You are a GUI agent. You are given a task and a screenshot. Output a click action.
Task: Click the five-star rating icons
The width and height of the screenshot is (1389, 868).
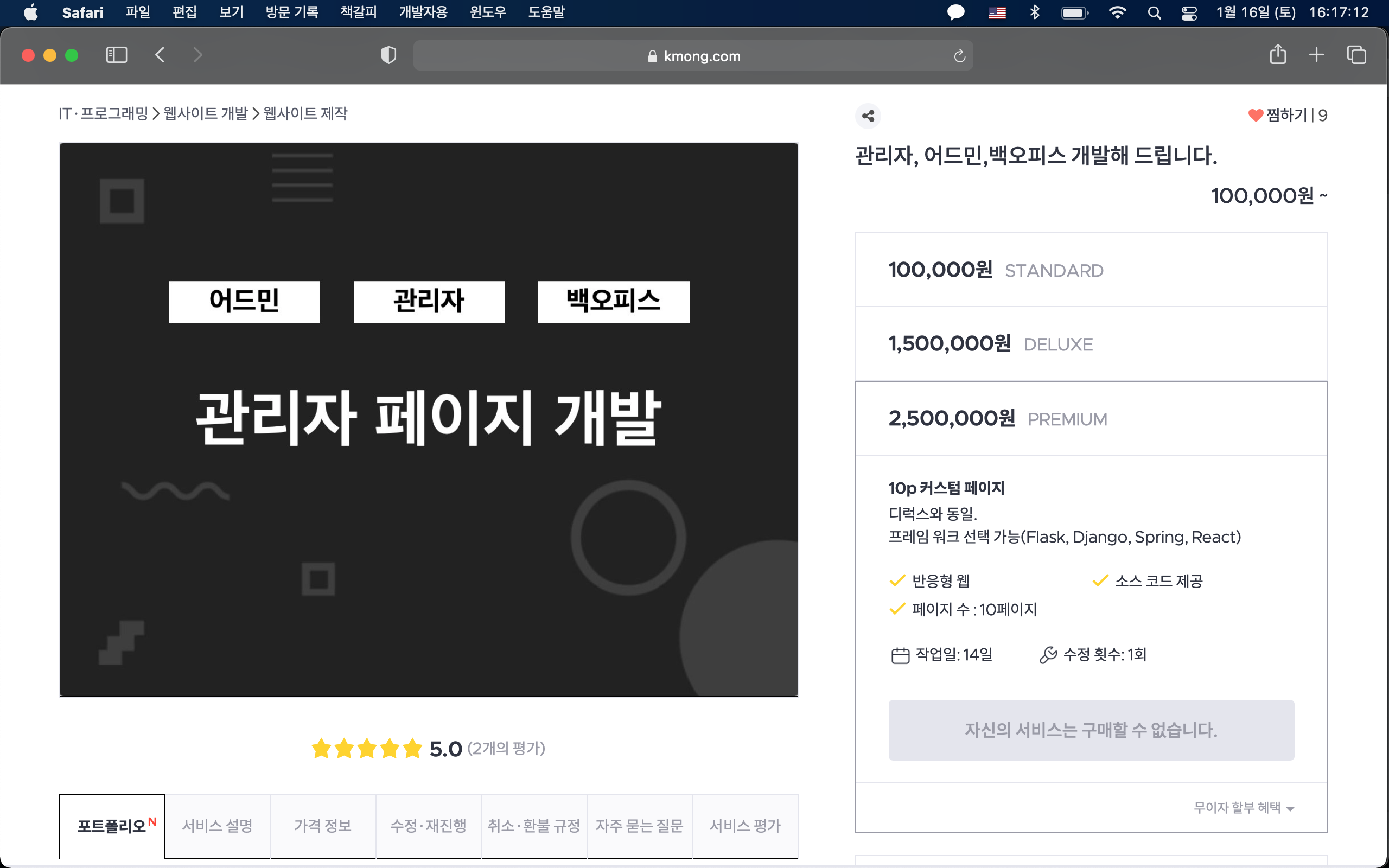pos(366,749)
